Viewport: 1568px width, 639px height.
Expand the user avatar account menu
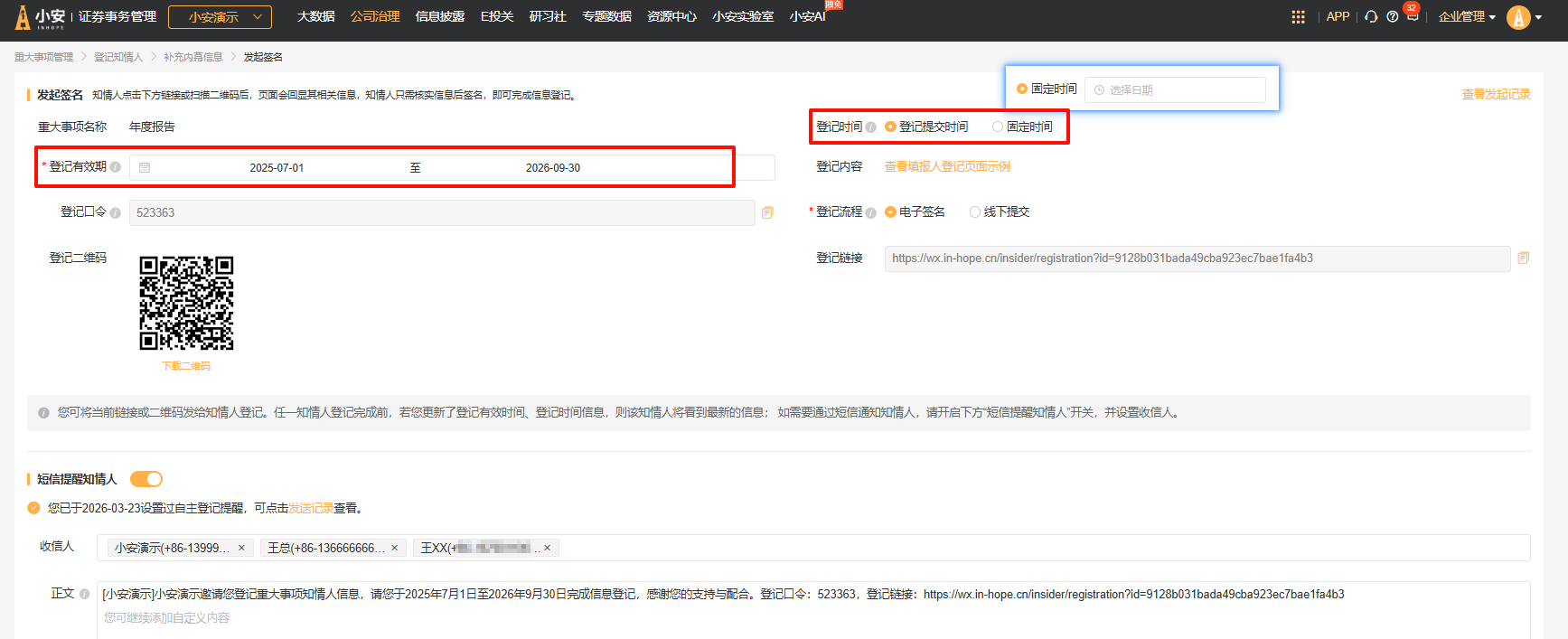1524,17
